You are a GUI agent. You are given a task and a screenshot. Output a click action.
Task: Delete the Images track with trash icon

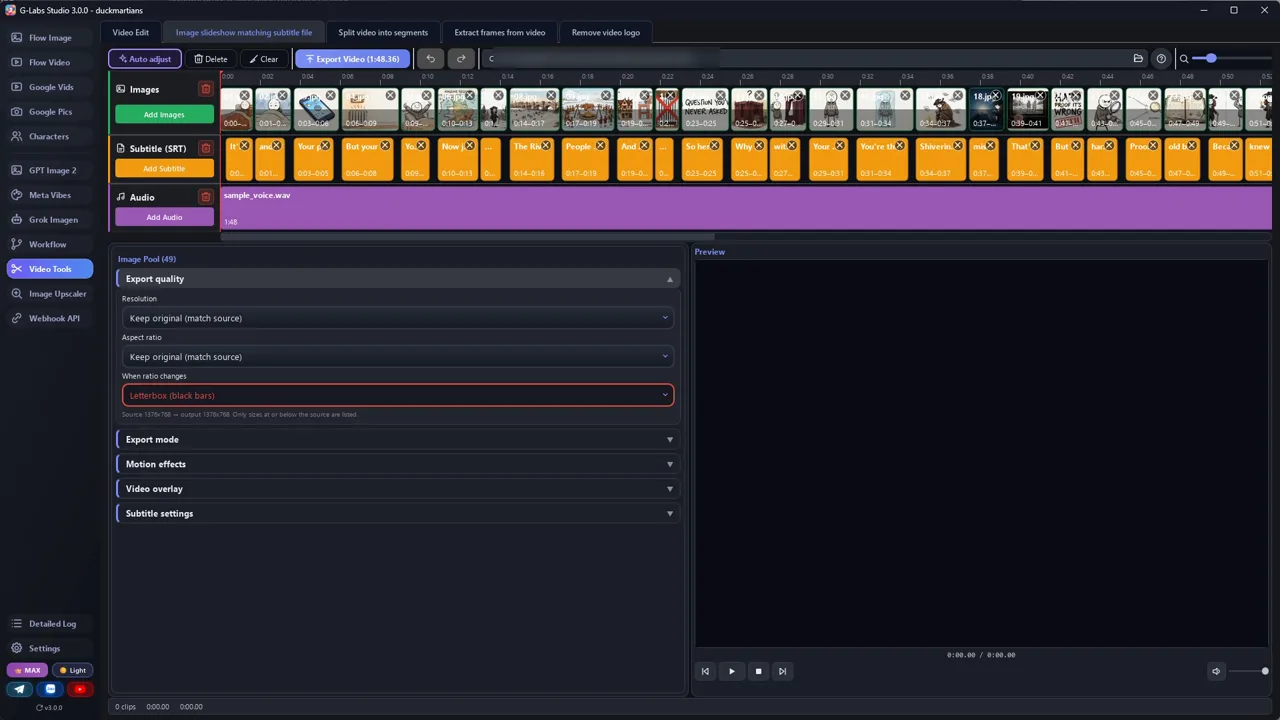[206, 89]
